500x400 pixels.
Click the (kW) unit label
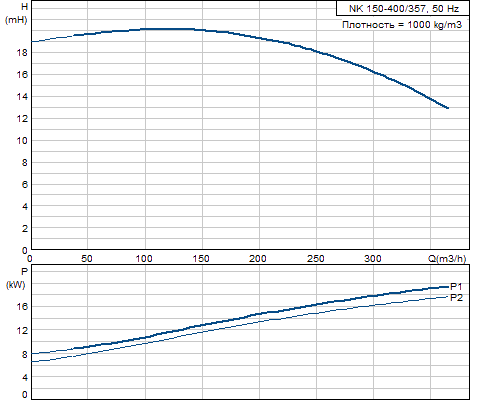pos(16,285)
